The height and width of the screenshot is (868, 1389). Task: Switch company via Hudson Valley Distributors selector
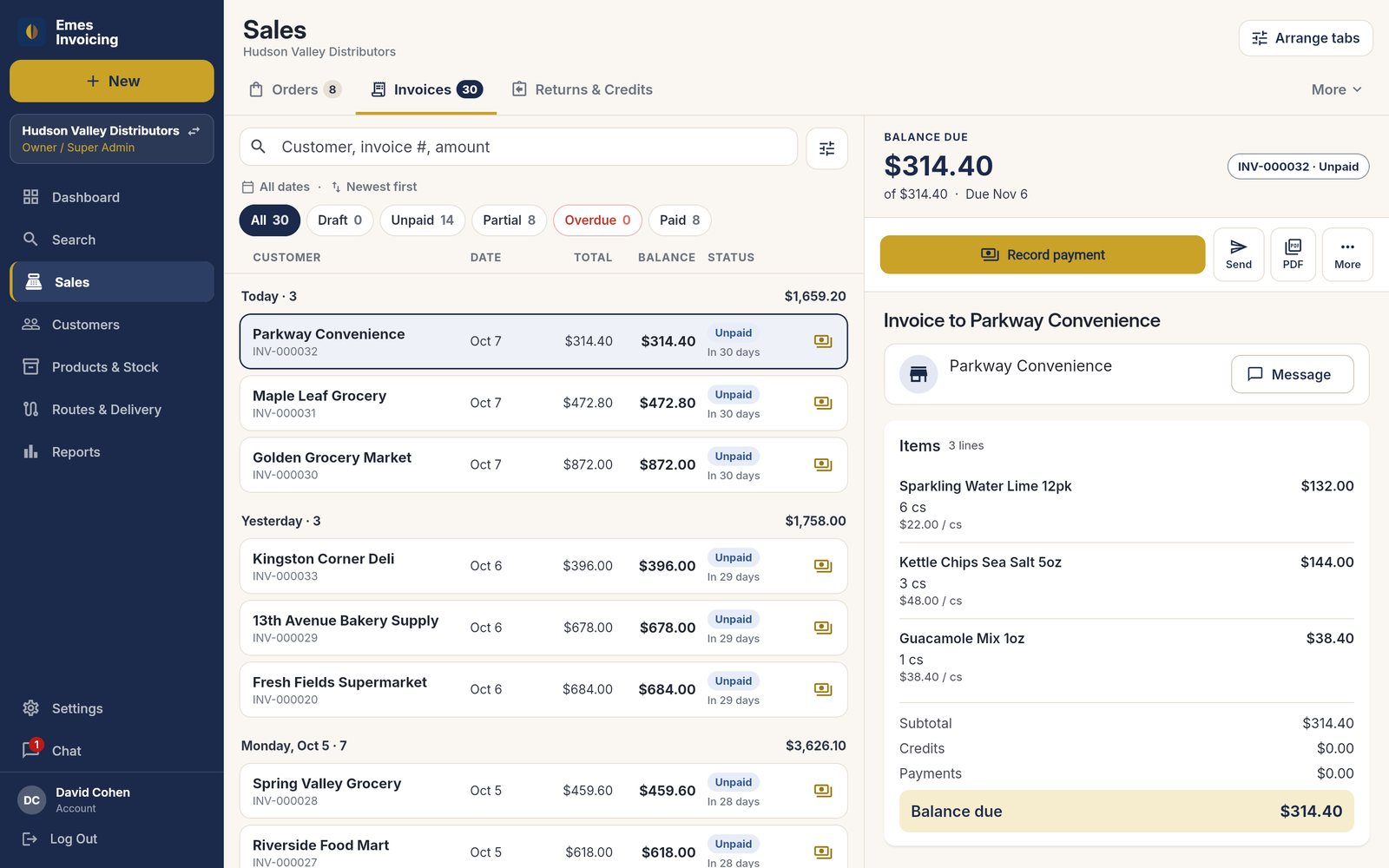click(x=112, y=139)
